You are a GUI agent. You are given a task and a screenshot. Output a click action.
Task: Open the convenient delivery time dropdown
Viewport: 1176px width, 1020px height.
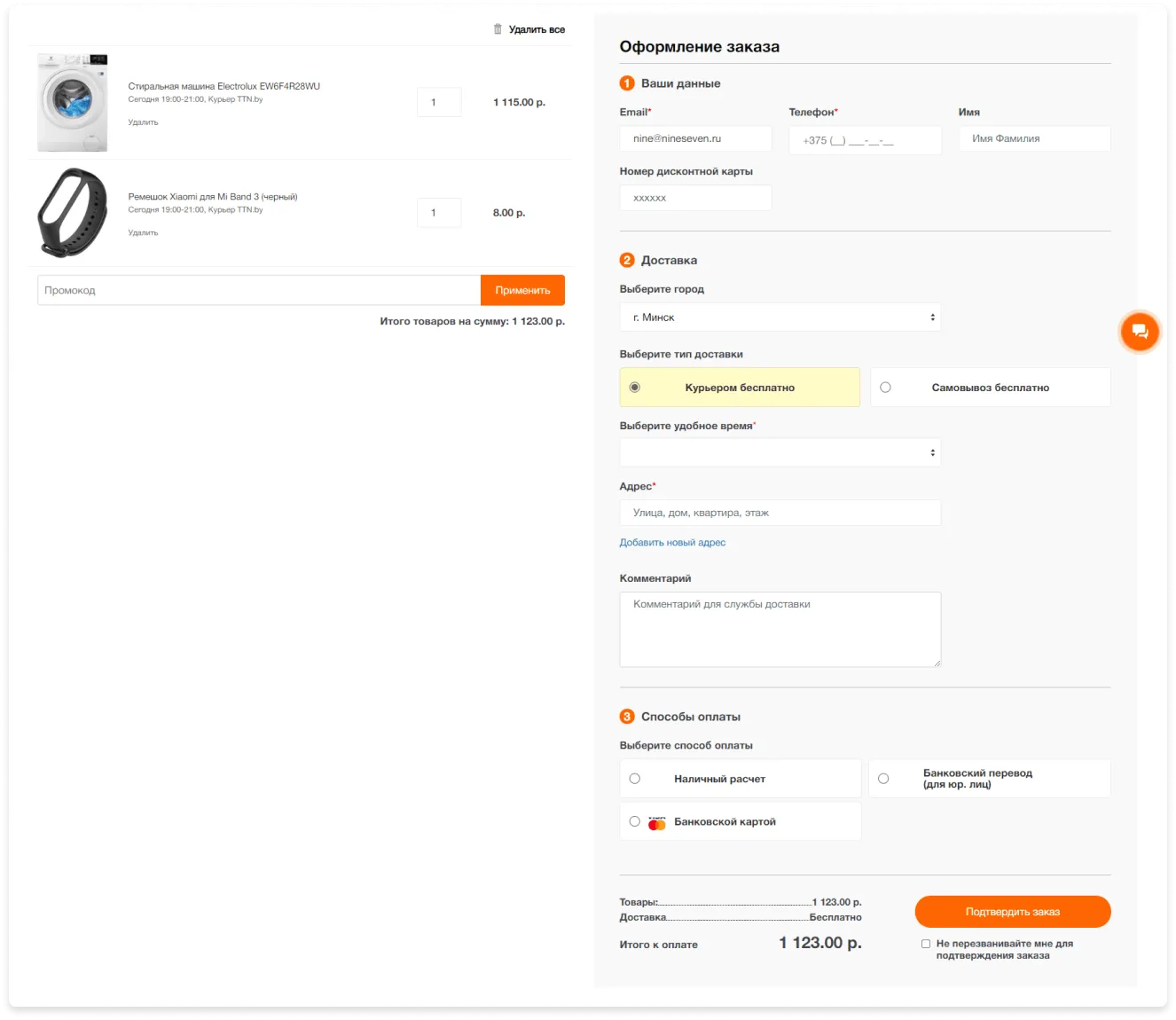click(x=780, y=452)
